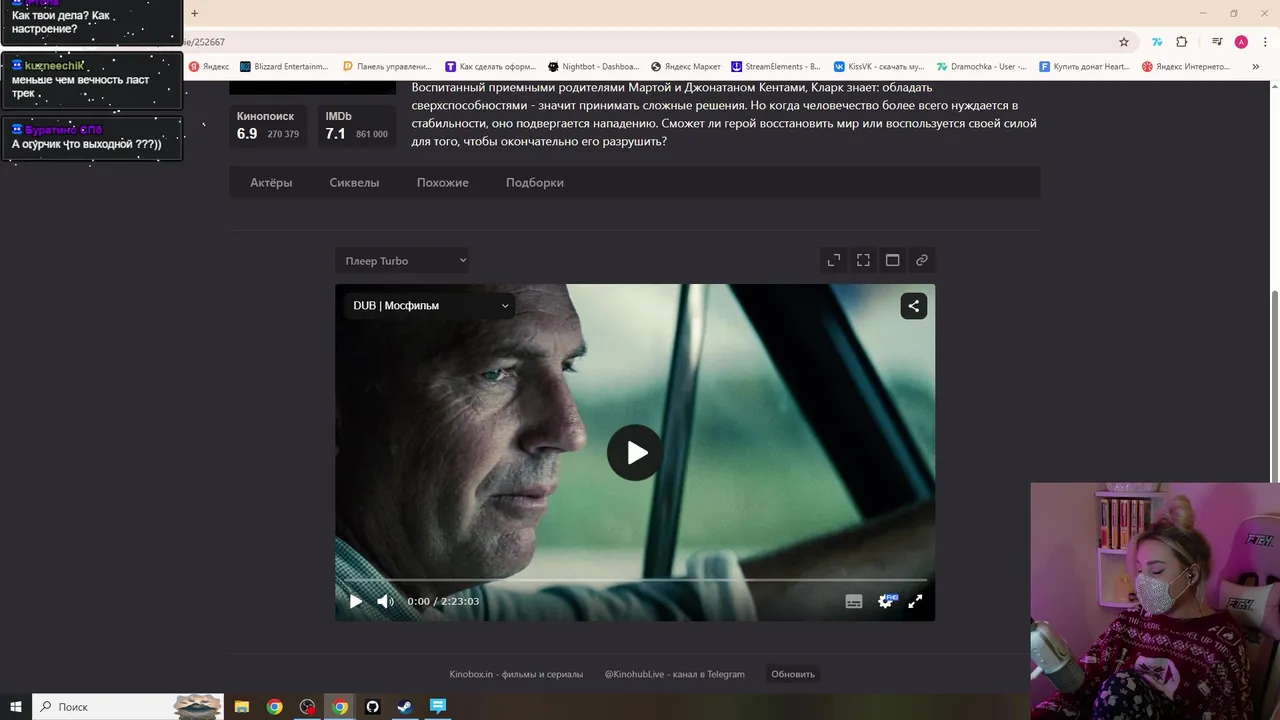
Task: Open the StreamElements bookmark
Action: [x=776, y=67]
